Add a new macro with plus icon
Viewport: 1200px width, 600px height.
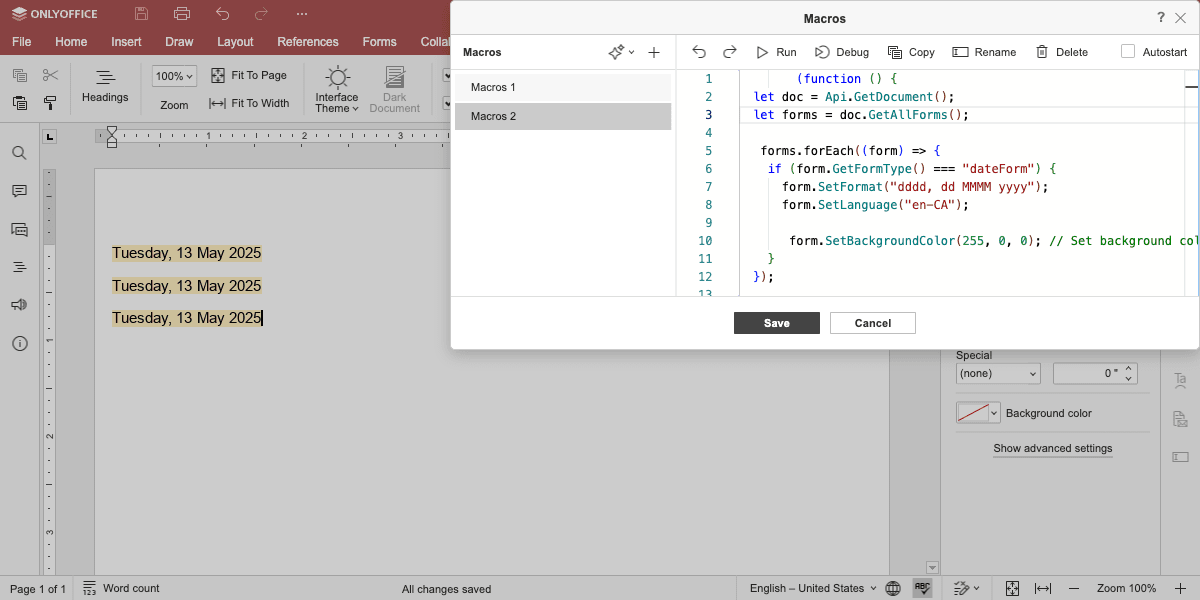(654, 52)
